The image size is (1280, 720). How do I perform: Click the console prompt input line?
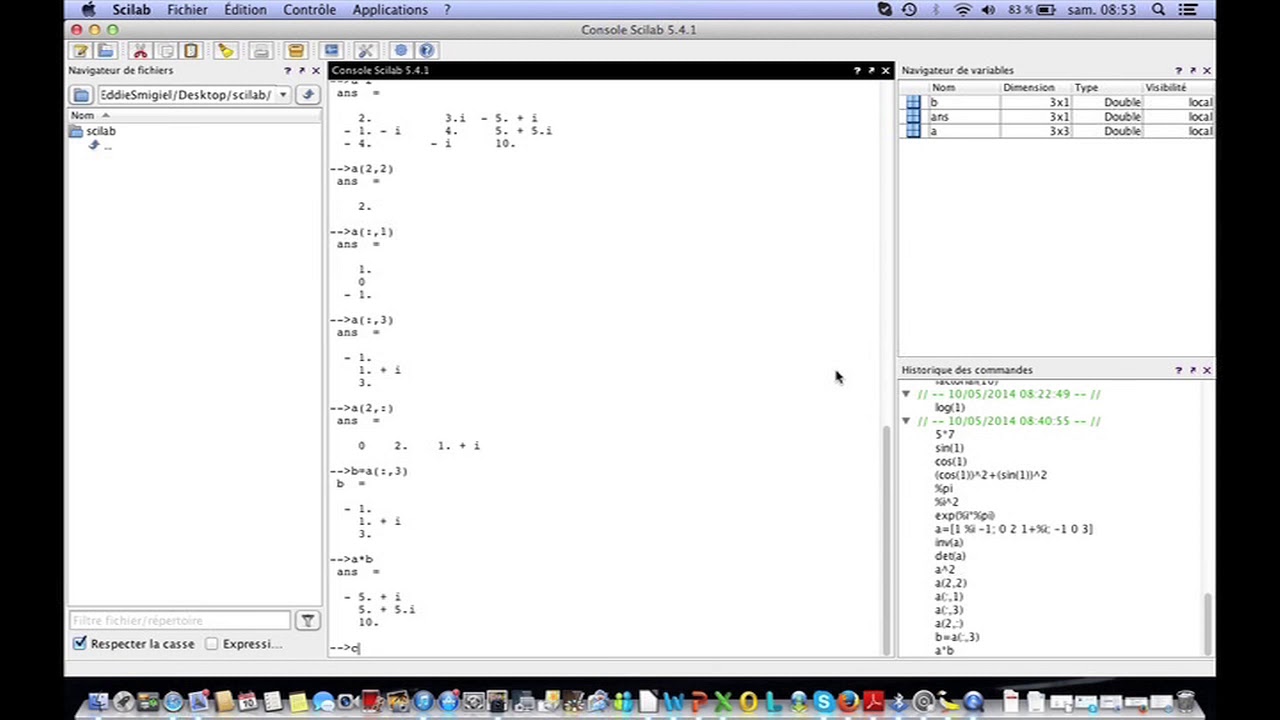click(x=605, y=648)
